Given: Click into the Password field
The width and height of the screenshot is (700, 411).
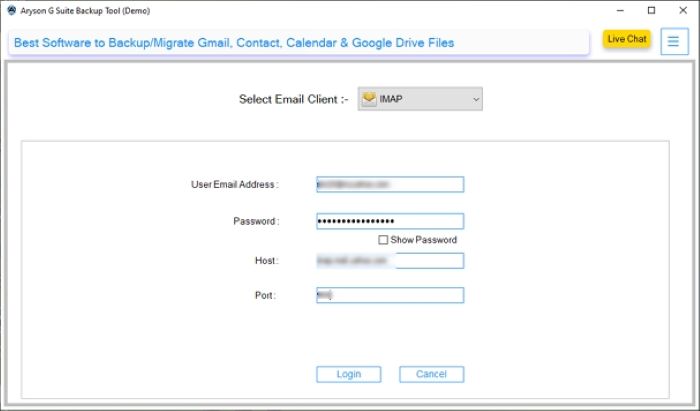Looking at the screenshot, I should [390, 221].
